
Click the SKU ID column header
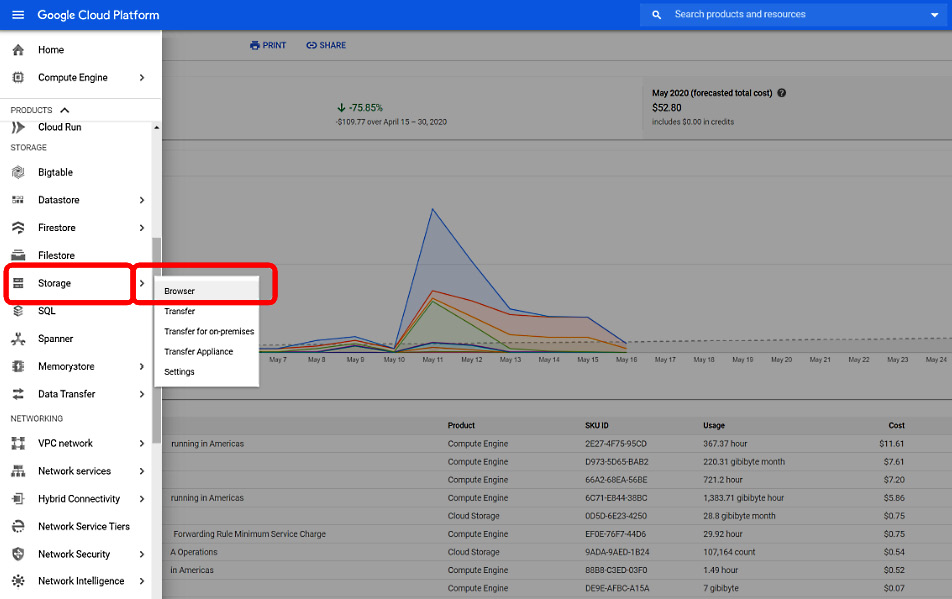click(597, 425)
